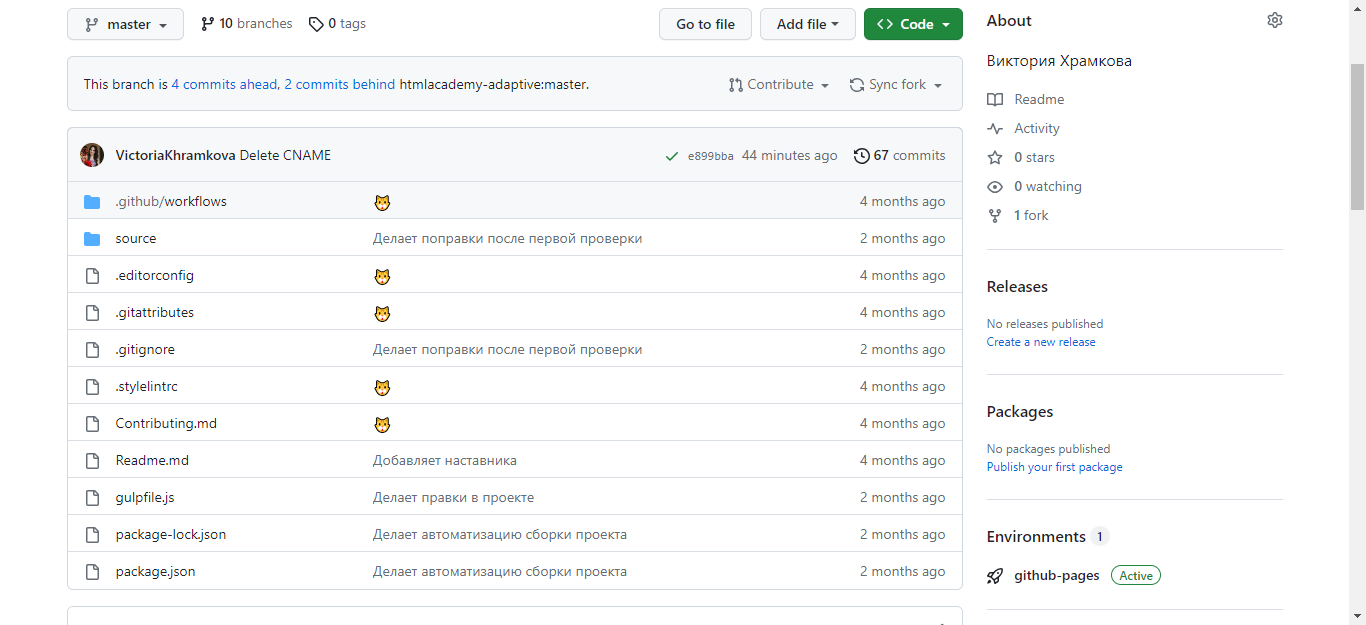
Task: Open the .editorconfig file
Action: click(x=155, y=275)
